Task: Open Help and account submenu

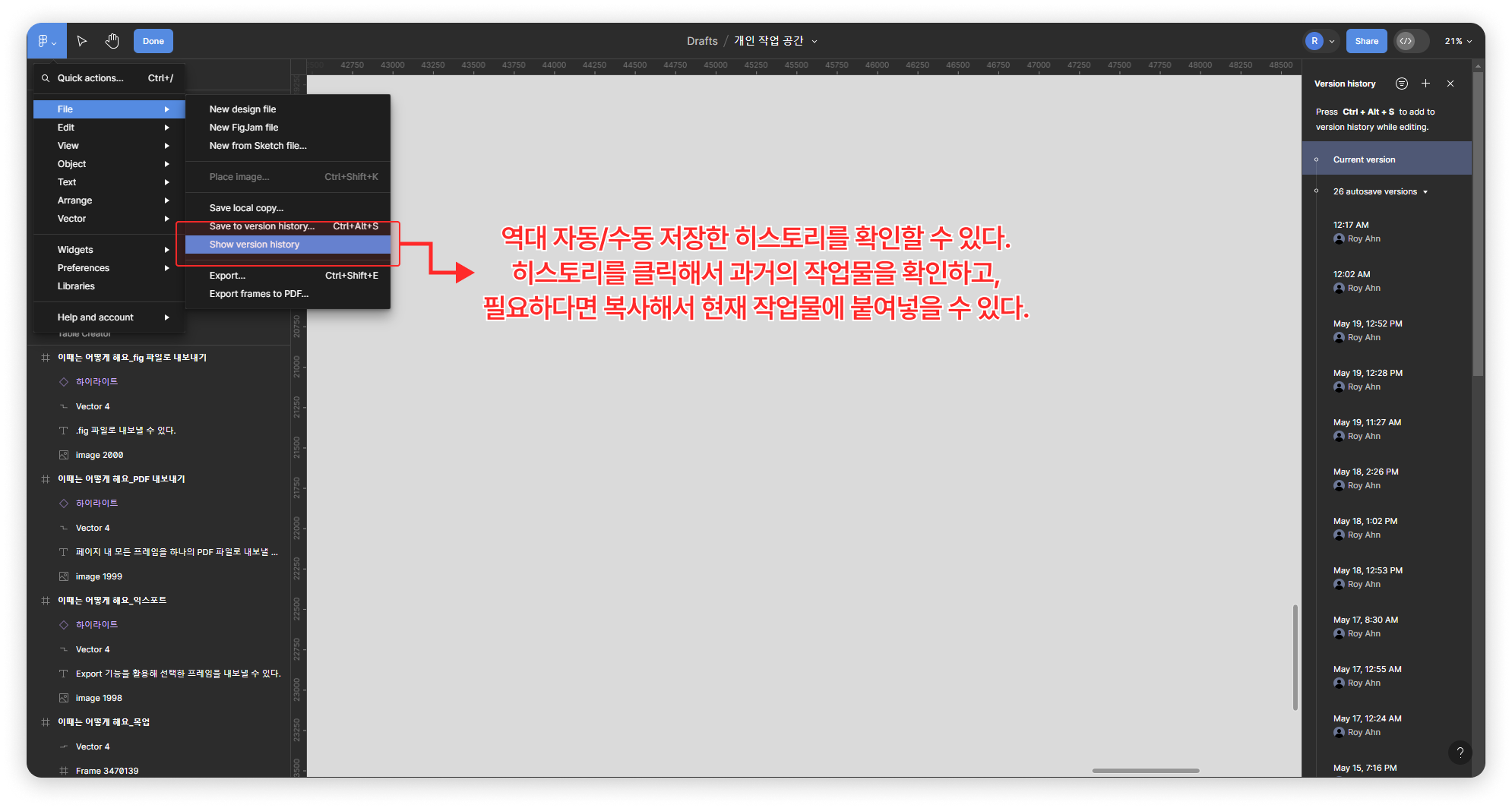Action: tap(109, 317)
